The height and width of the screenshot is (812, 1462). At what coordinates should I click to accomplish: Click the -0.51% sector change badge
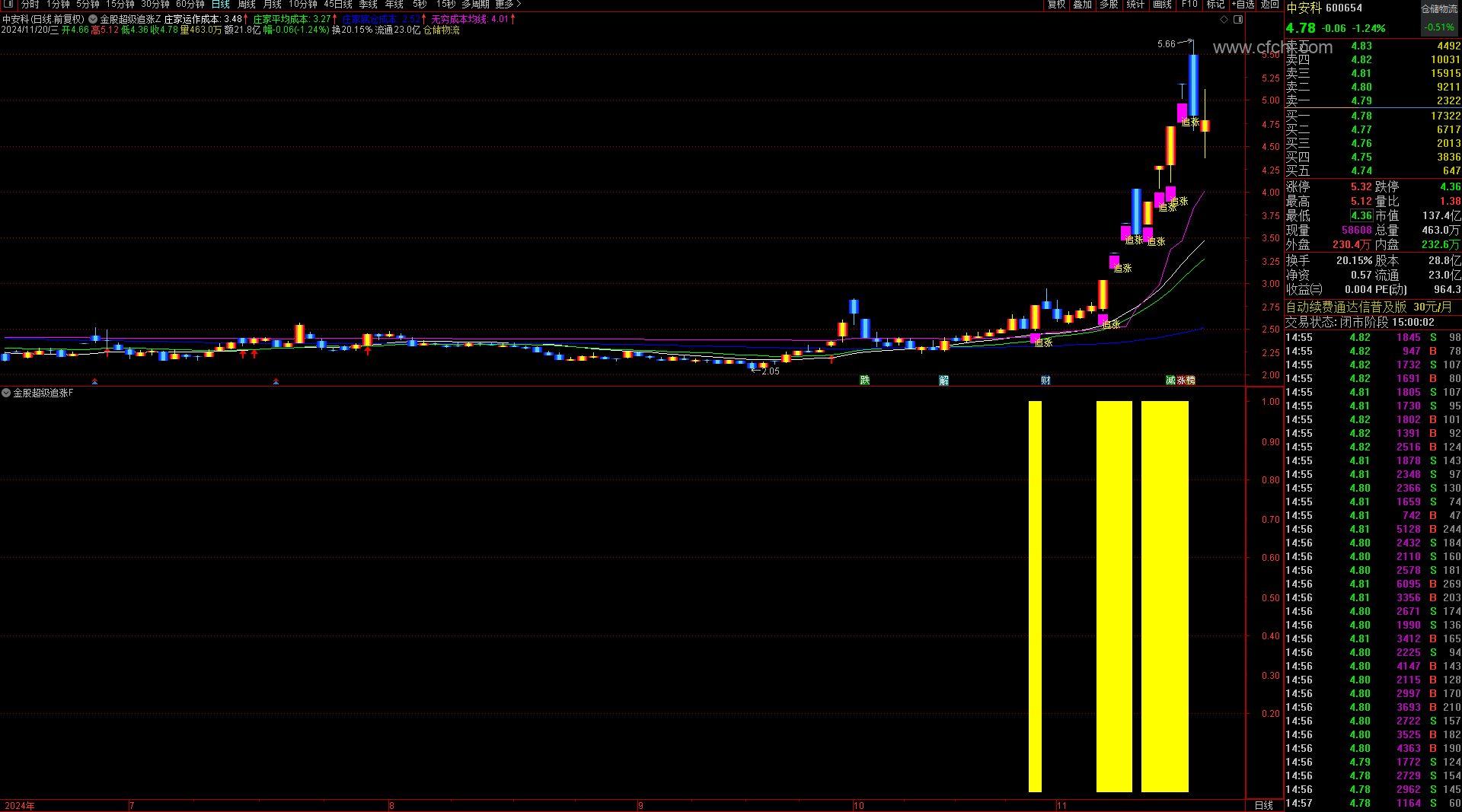pos(1439,27)
